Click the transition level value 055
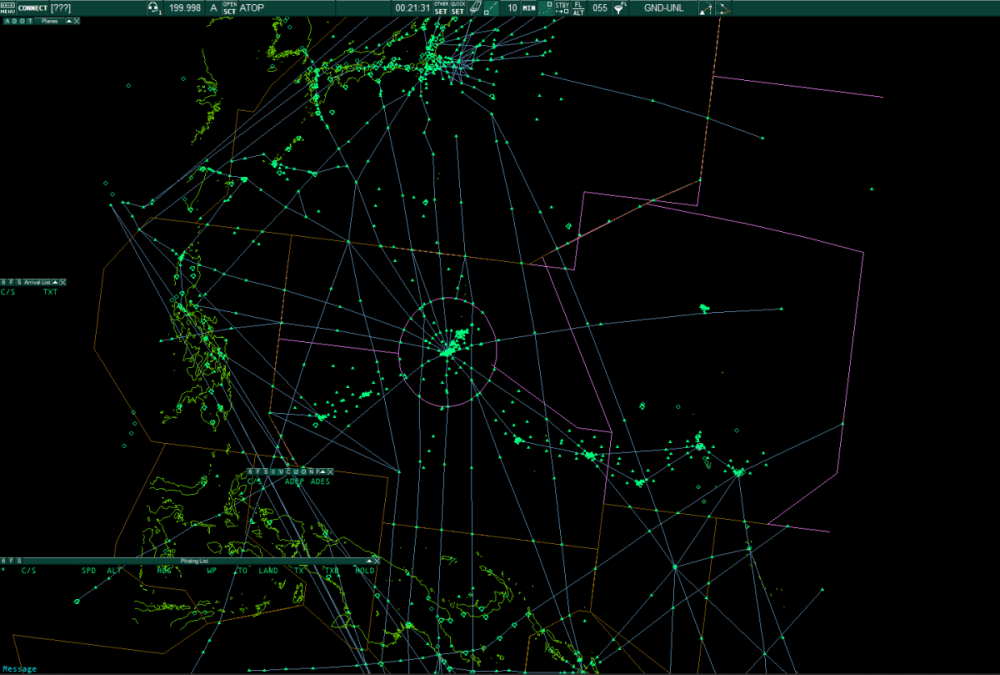This screenshot has width=1000, height=675. pyautogui.click(x=600, y=7)
